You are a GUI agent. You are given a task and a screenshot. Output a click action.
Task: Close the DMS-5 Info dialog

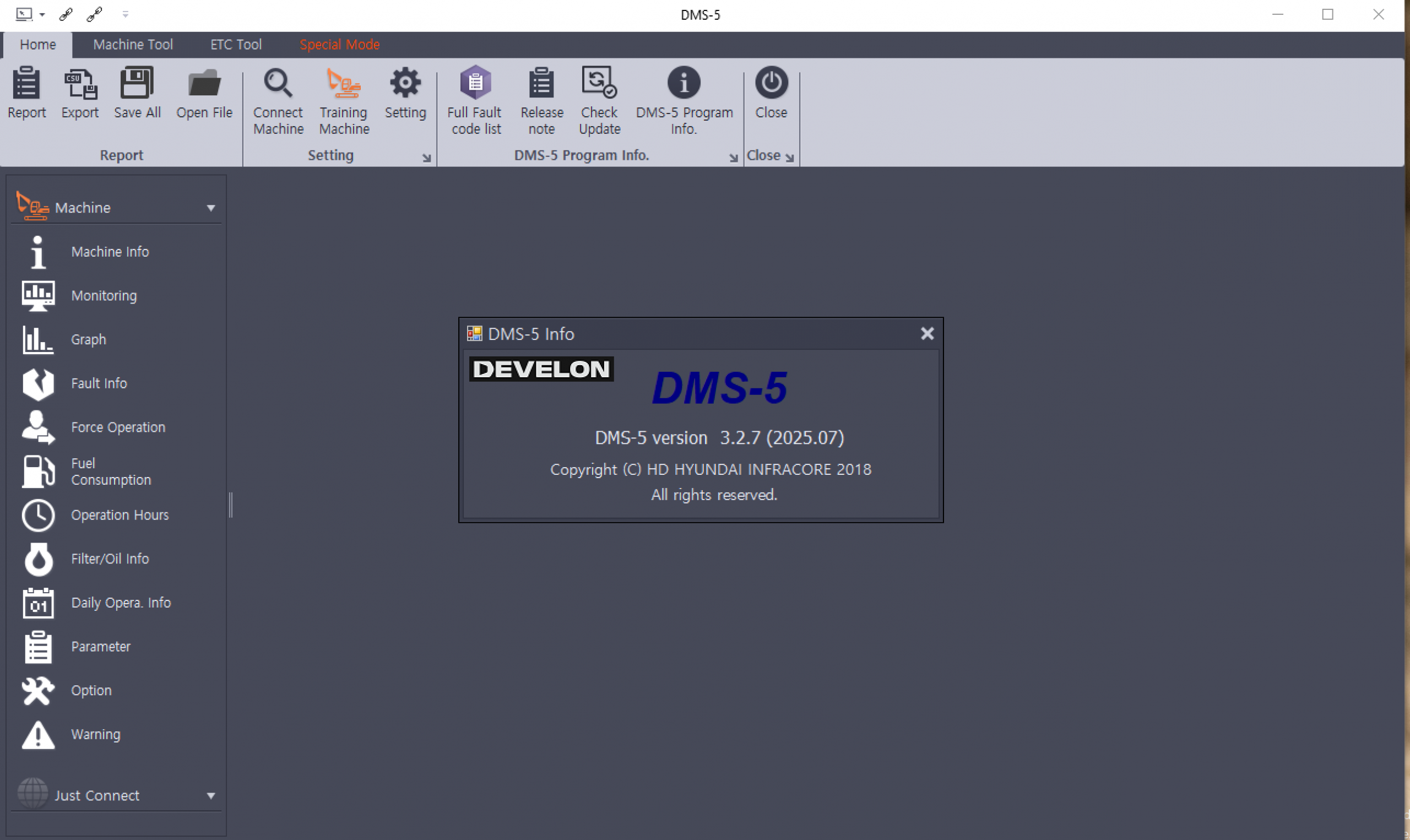tap(927, 333)
